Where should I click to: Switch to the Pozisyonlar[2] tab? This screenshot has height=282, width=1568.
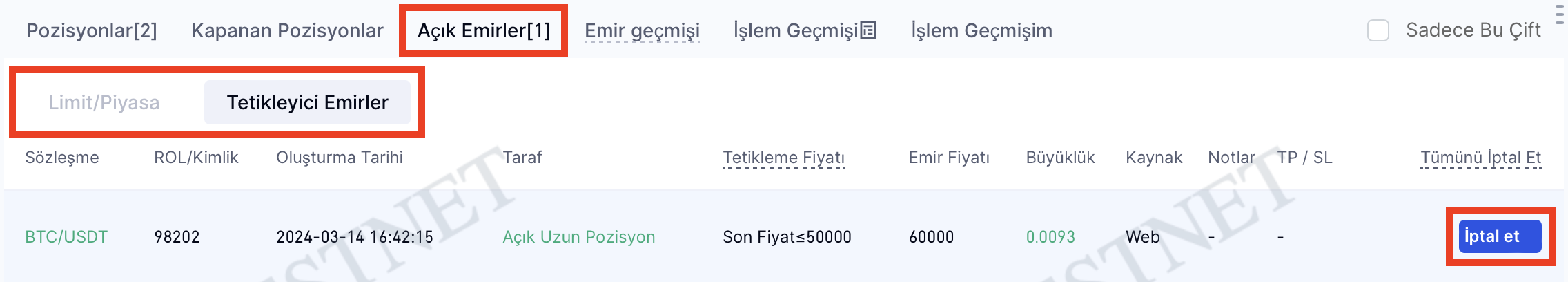point(92,30)
